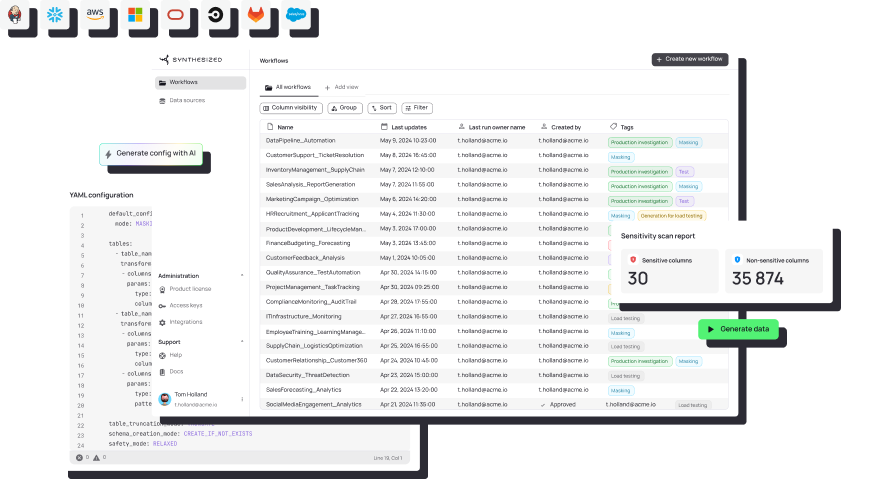
Task: Click the error count icon in YAML status bar
Action: (x=79, y=458)
